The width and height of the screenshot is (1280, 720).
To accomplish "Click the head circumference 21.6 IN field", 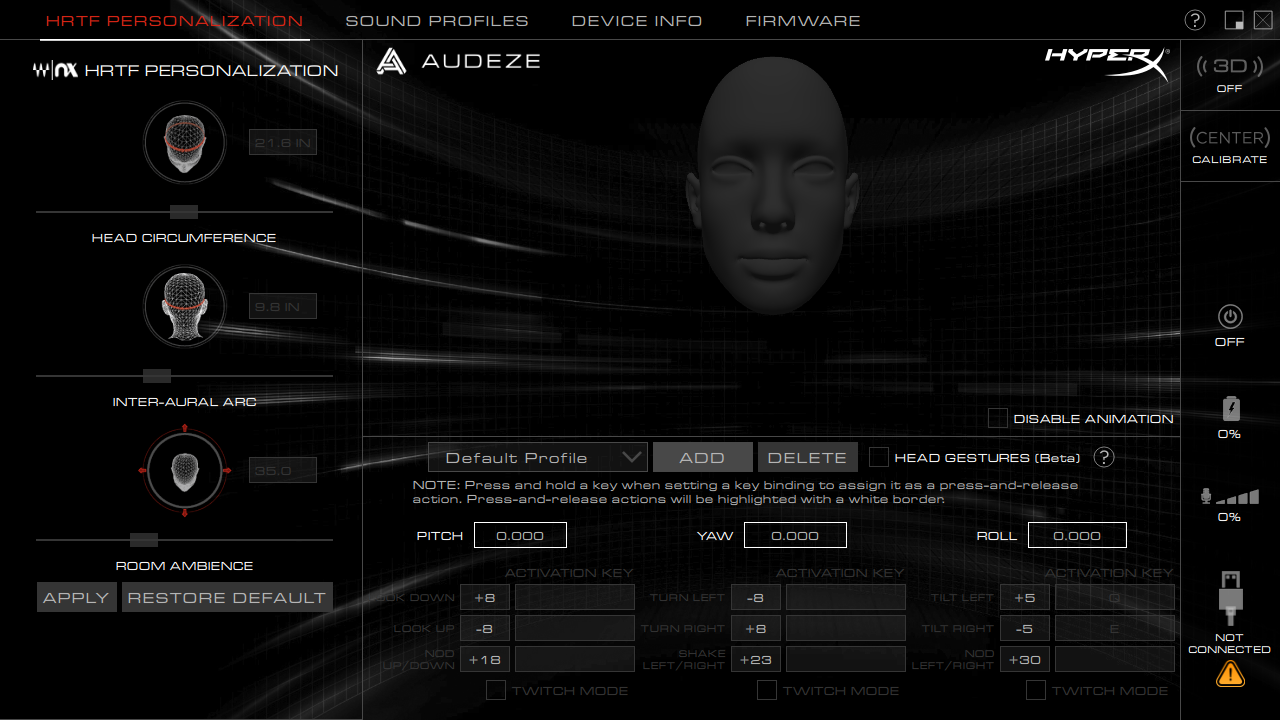I will (x=283, y=142).
